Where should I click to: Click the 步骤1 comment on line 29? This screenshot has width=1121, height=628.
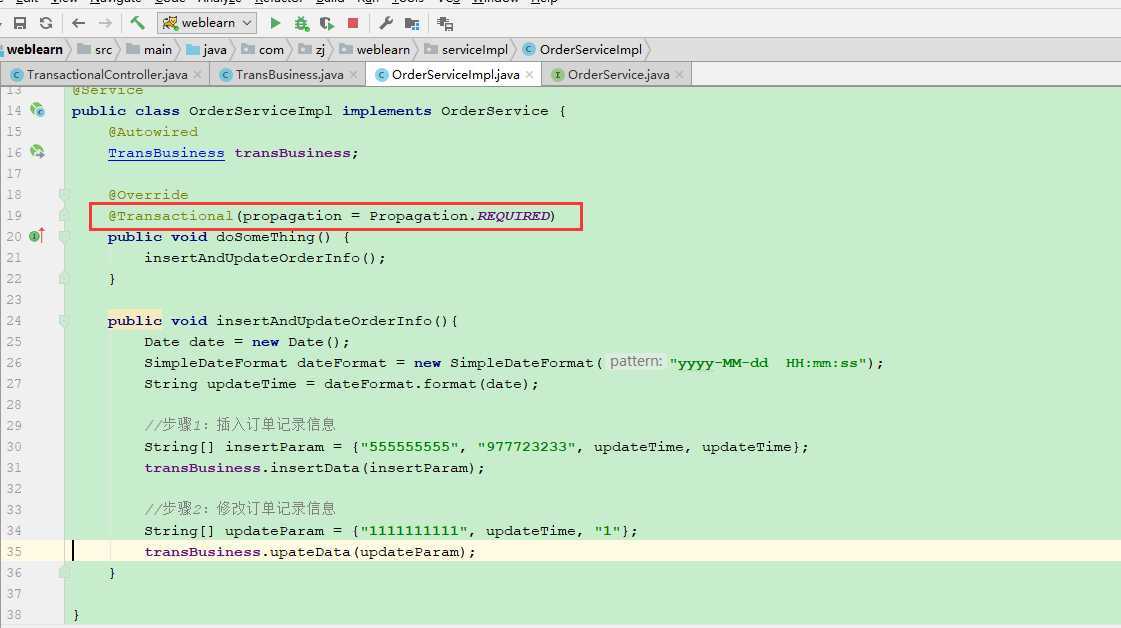(239, 425)
